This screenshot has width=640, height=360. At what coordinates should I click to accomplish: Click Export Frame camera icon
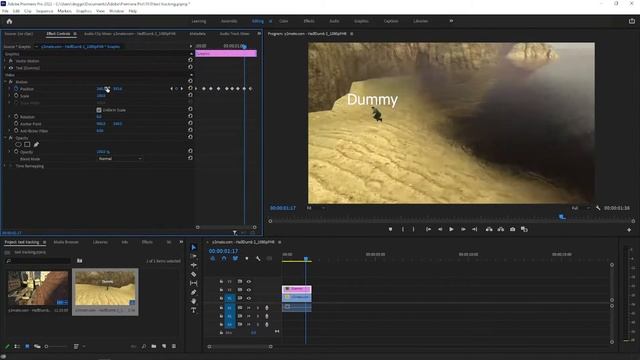513,229
